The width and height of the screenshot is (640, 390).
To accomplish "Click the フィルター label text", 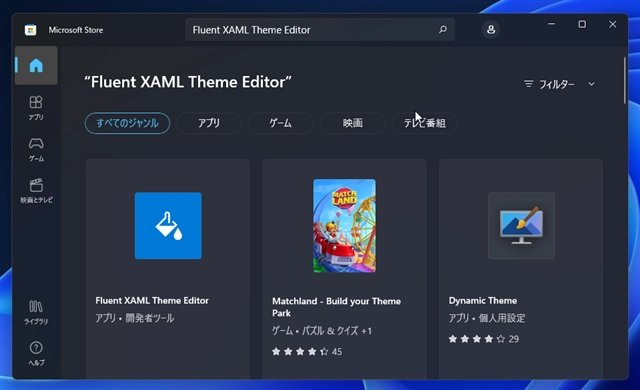I will tap(557, 84).
